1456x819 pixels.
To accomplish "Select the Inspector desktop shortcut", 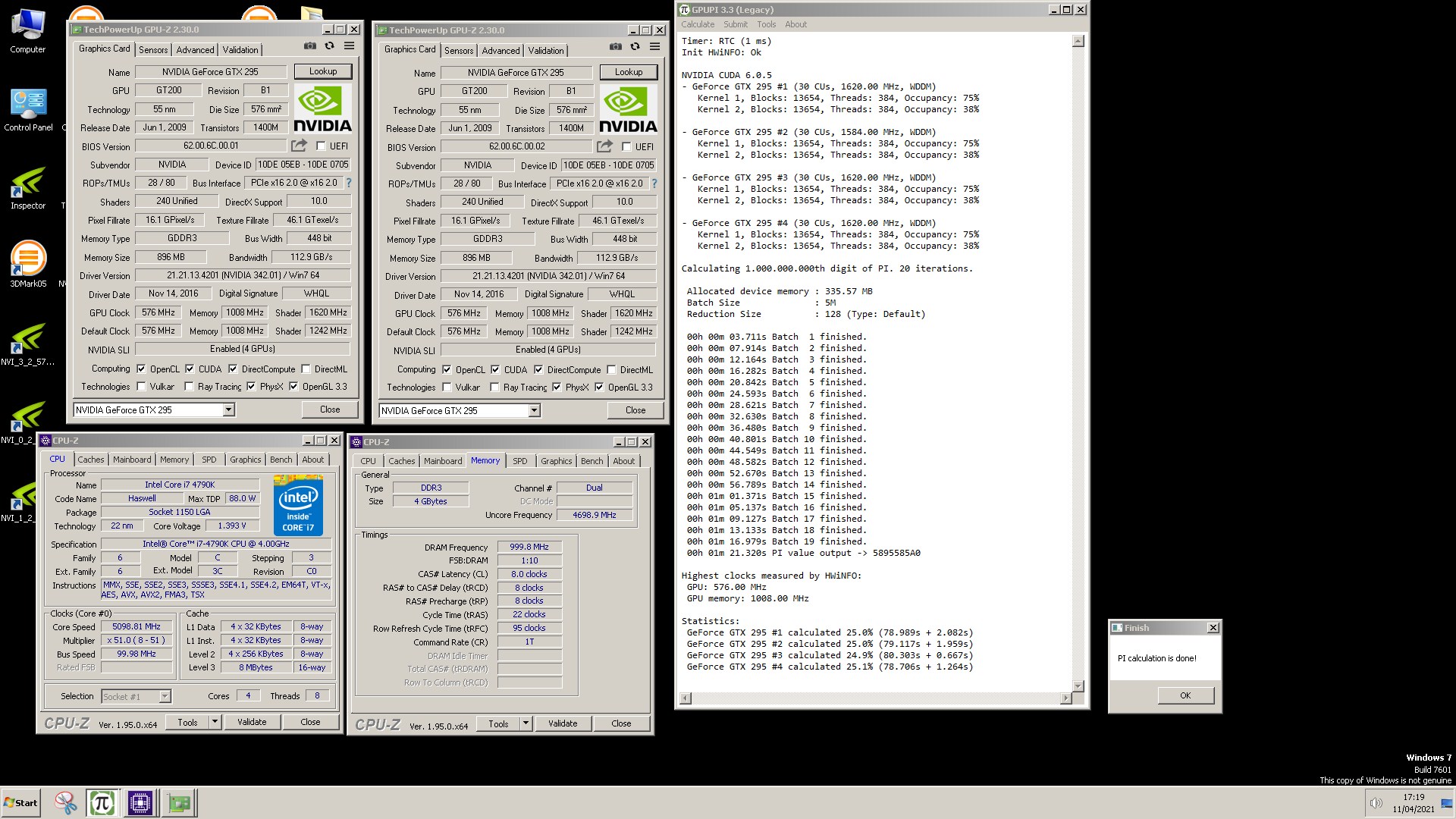I will (28, 188).
